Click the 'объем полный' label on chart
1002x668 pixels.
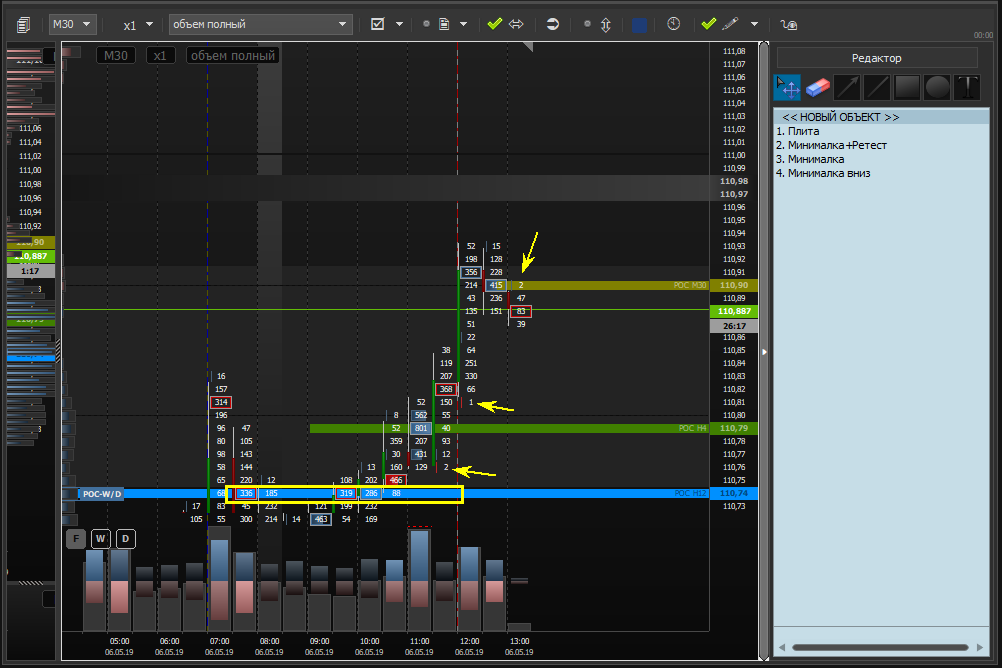tap(233, 56)
